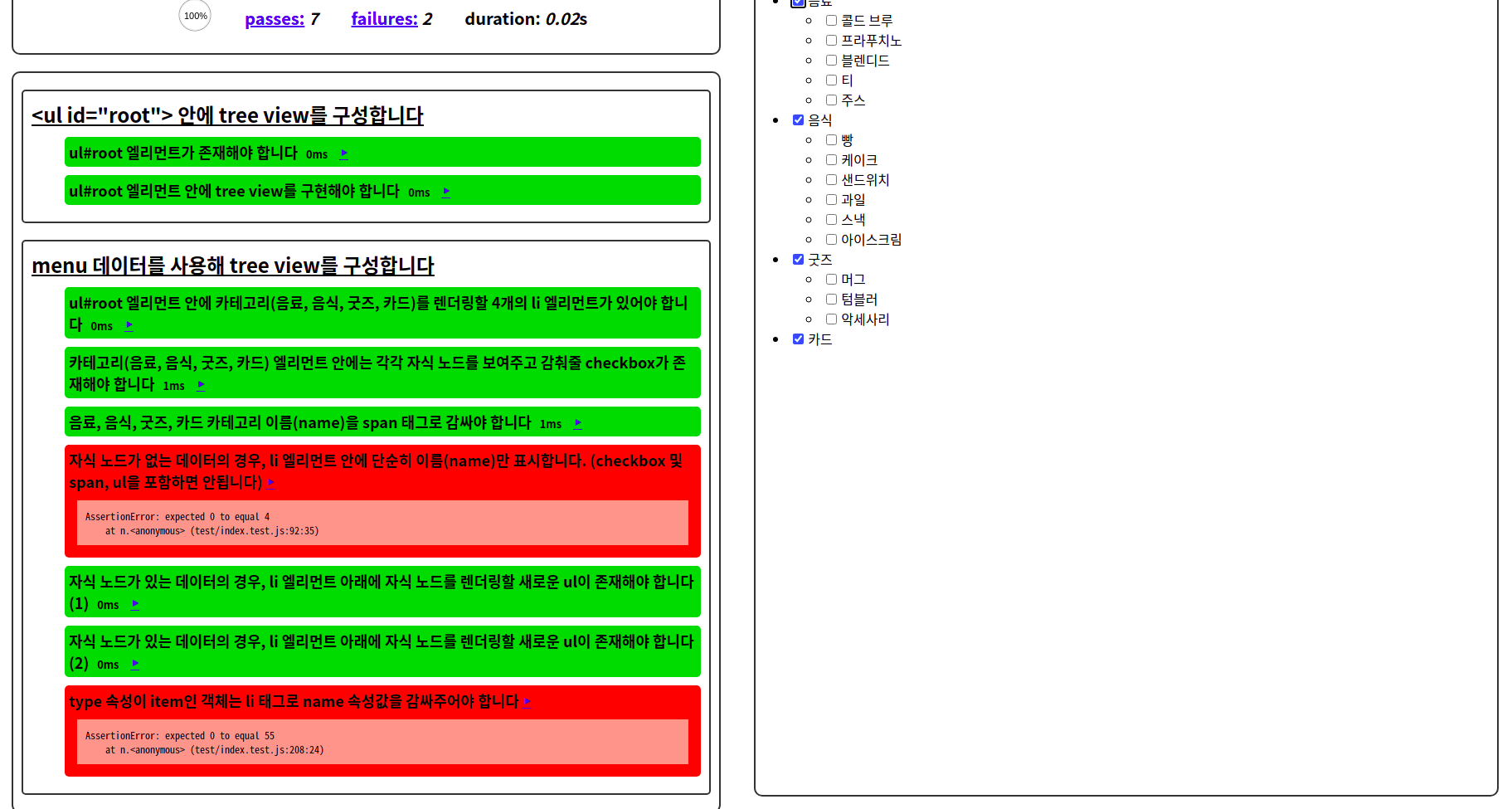Check the 스낵 checkbox
The height and width of the screenshot is (809, 1512).
coord(831,220)
